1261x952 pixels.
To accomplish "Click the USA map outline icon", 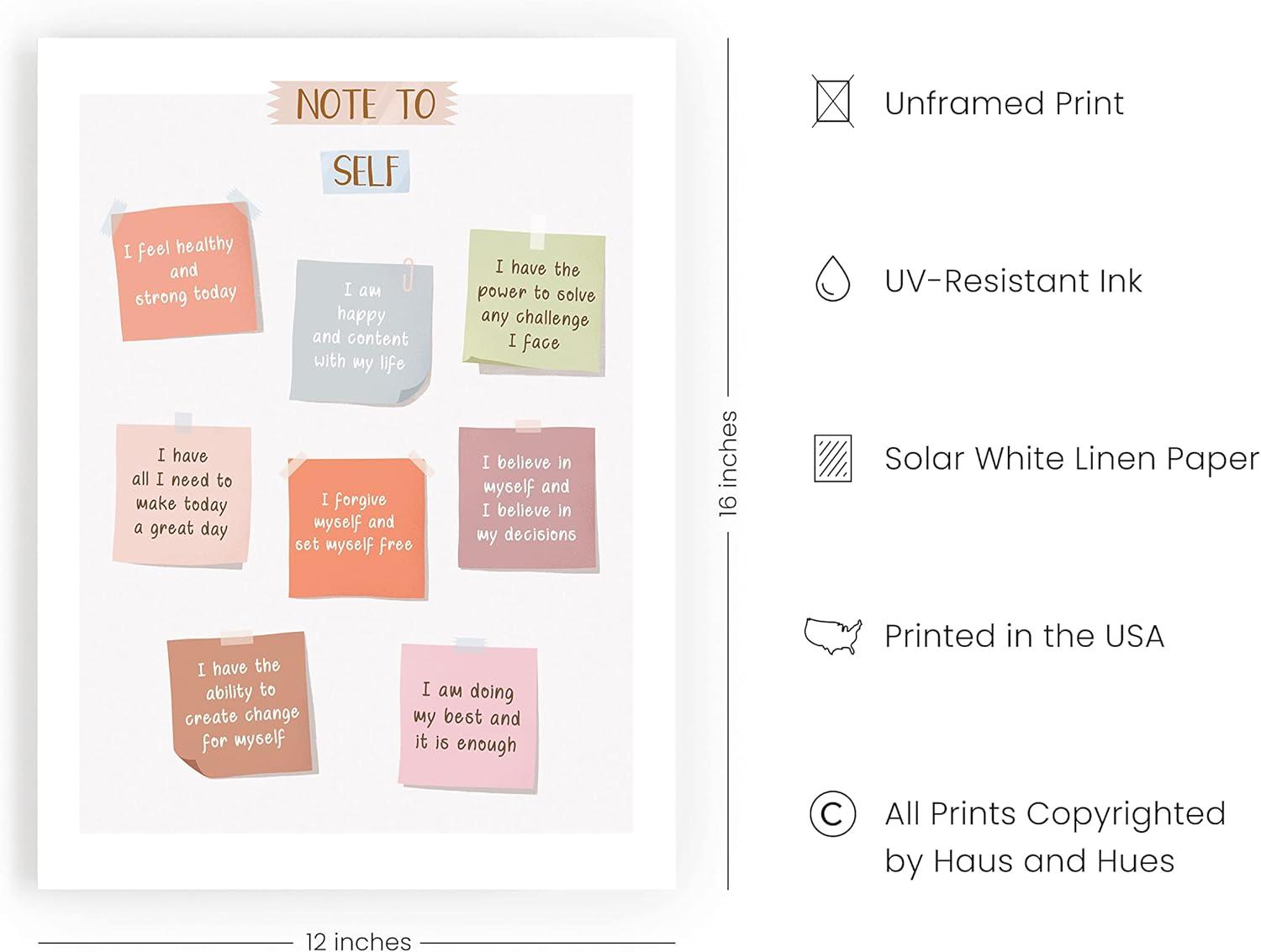I will click(x=832, y=636).
